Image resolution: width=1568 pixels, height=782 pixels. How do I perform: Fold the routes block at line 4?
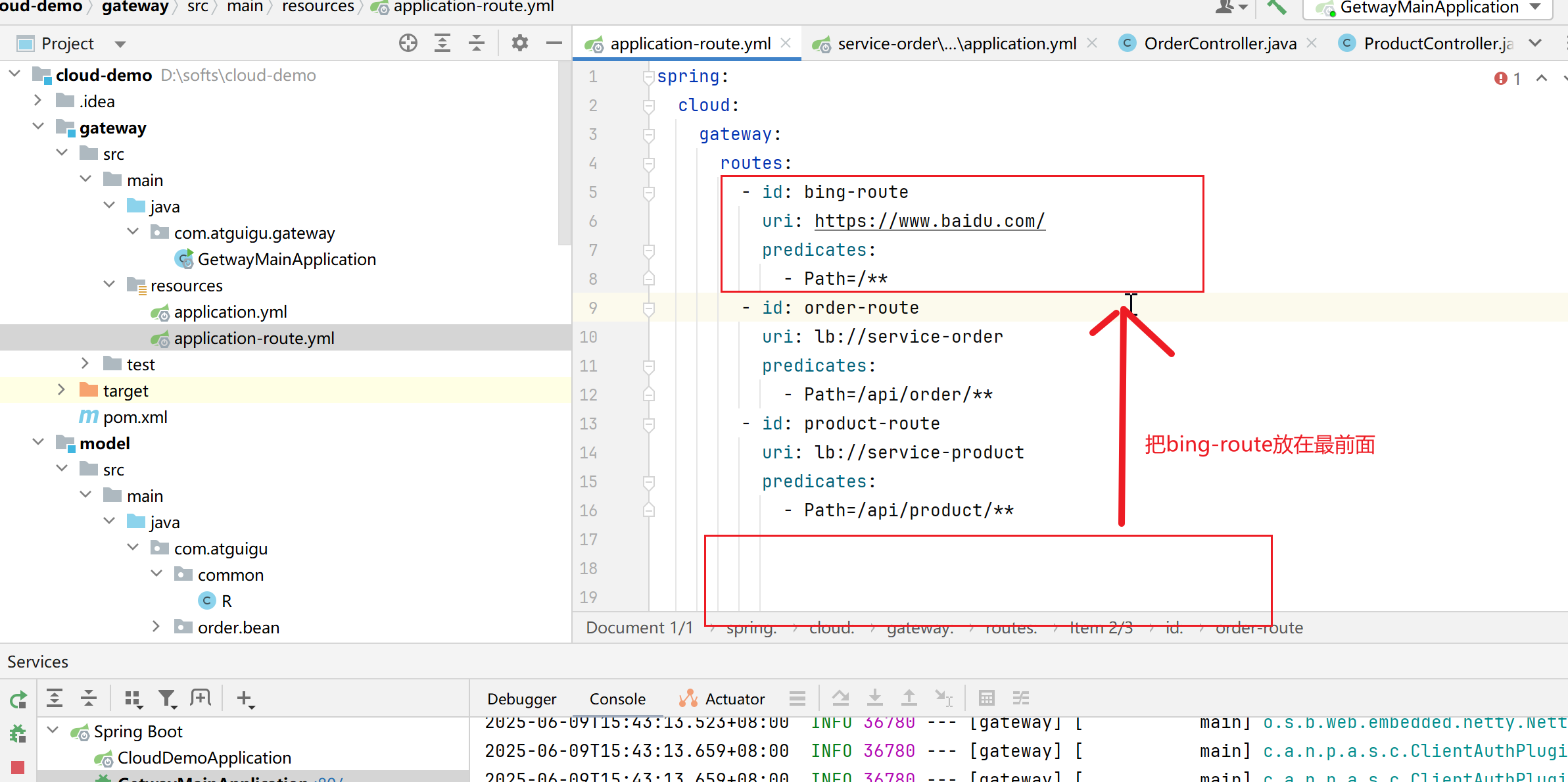tap(648, 164)
